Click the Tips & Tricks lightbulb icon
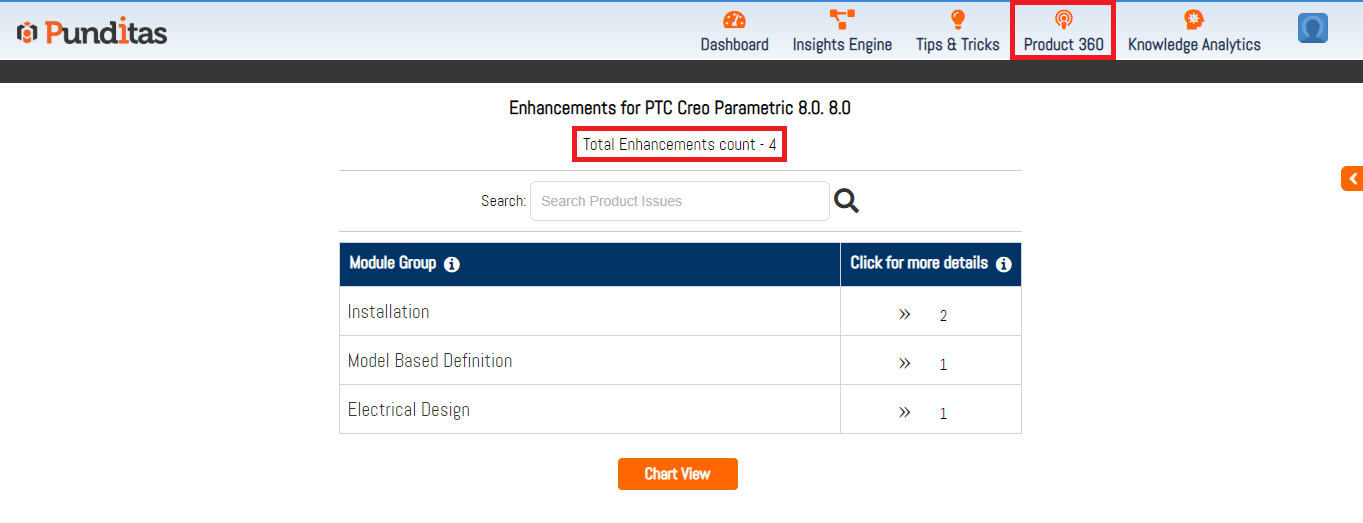Image resolution: width=1363 pixels, height=523 pixels. click(957, 20)
